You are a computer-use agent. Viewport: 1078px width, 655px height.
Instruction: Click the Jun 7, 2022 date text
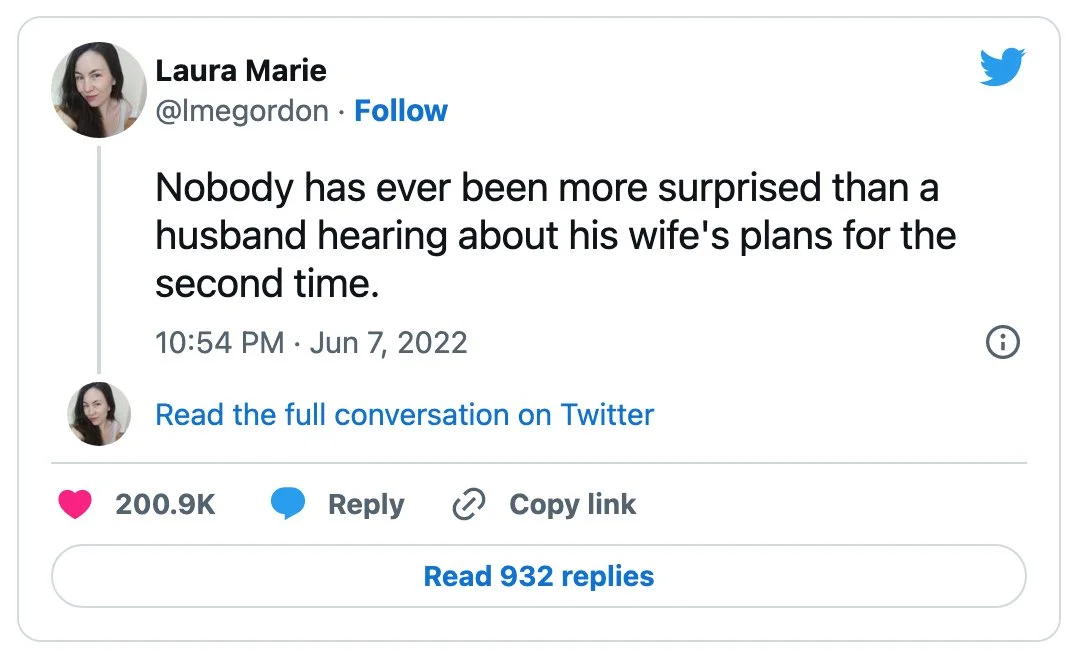point(388,343)
